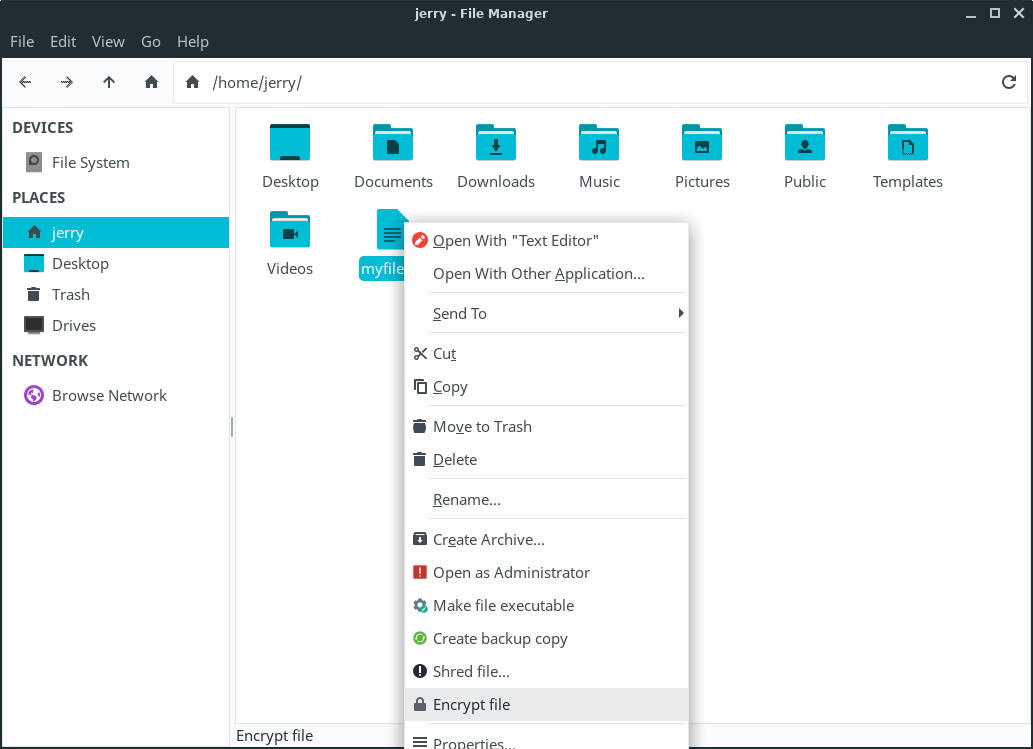Open Browse Network in sidebar
This screenshot has height=749, width=1033.
[109, 395]
